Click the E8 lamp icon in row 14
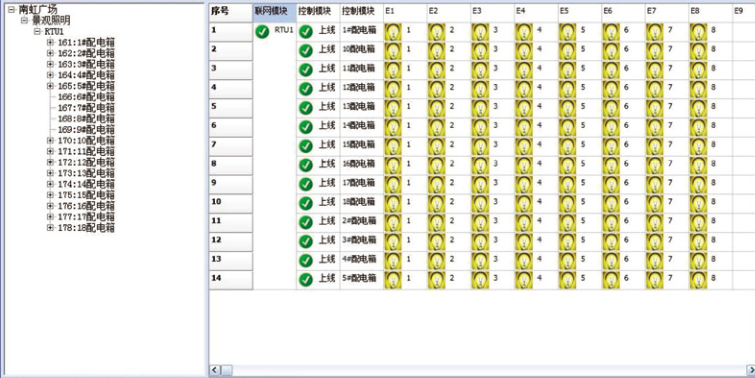 [698, 280]
